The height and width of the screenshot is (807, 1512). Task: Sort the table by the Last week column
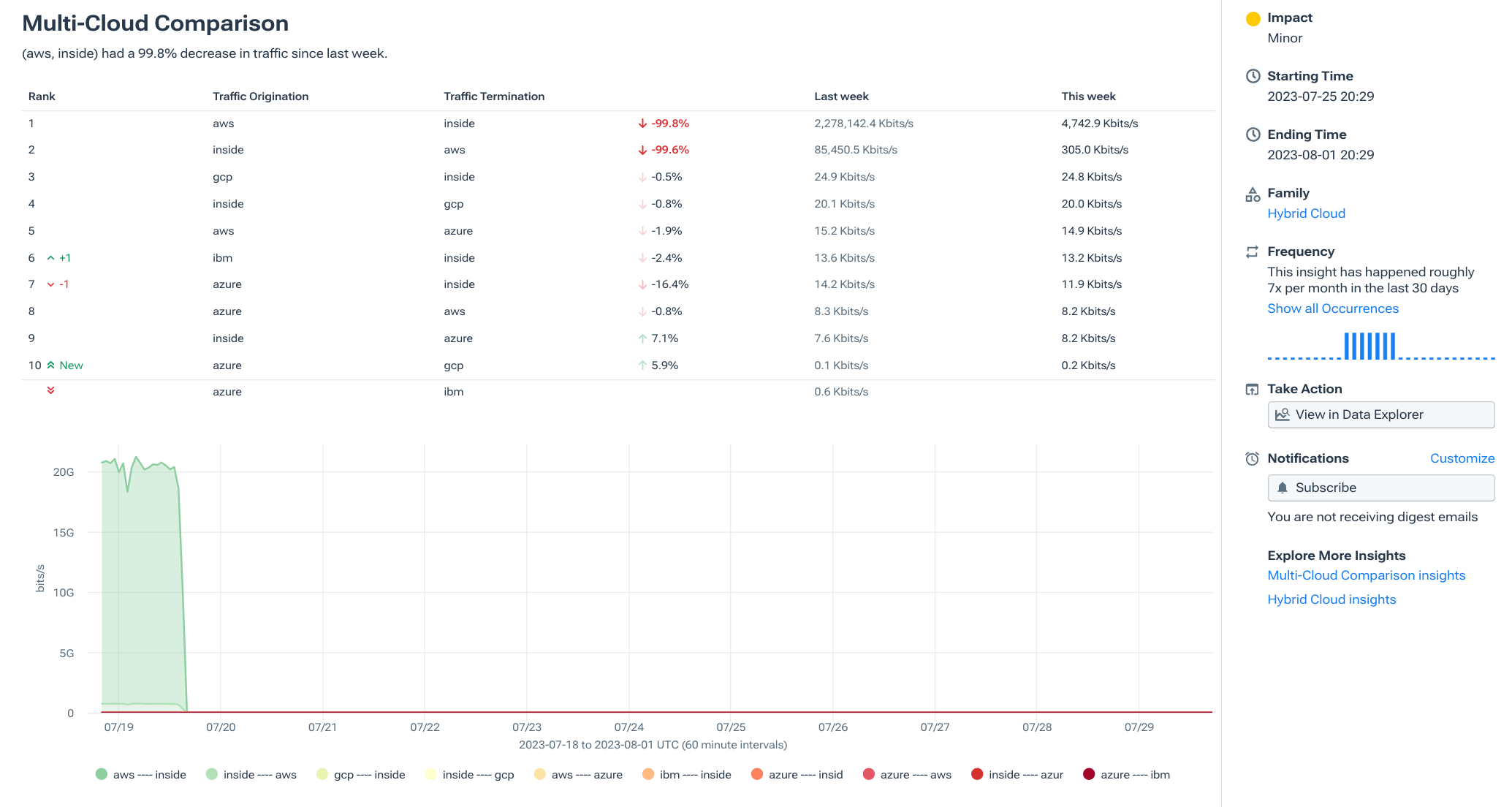pos(840,96)
